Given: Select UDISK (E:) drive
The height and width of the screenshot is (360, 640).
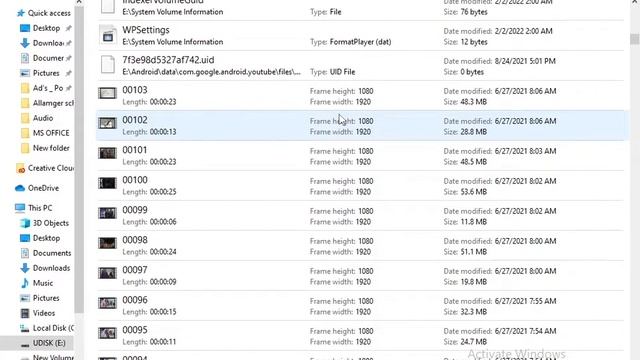Looking at the screenshot, I should click(49, 343).
